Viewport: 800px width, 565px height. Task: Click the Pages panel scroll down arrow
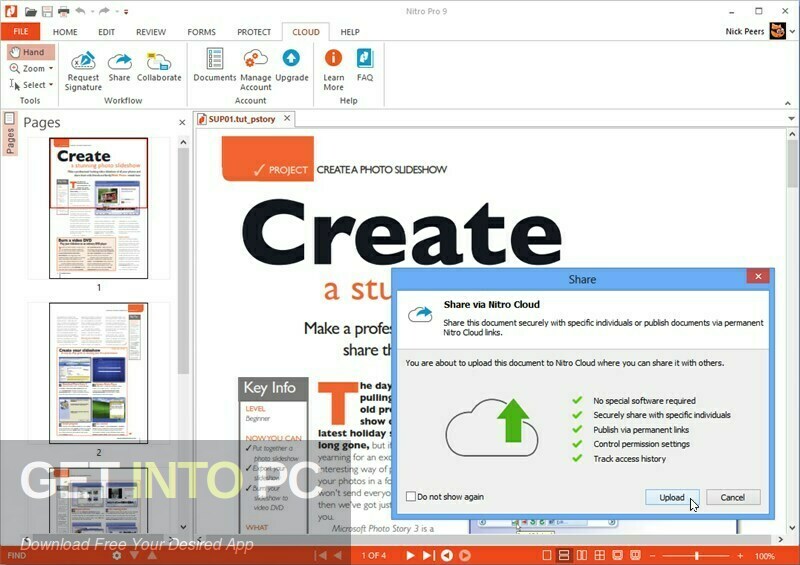click(x=183, y=527)
